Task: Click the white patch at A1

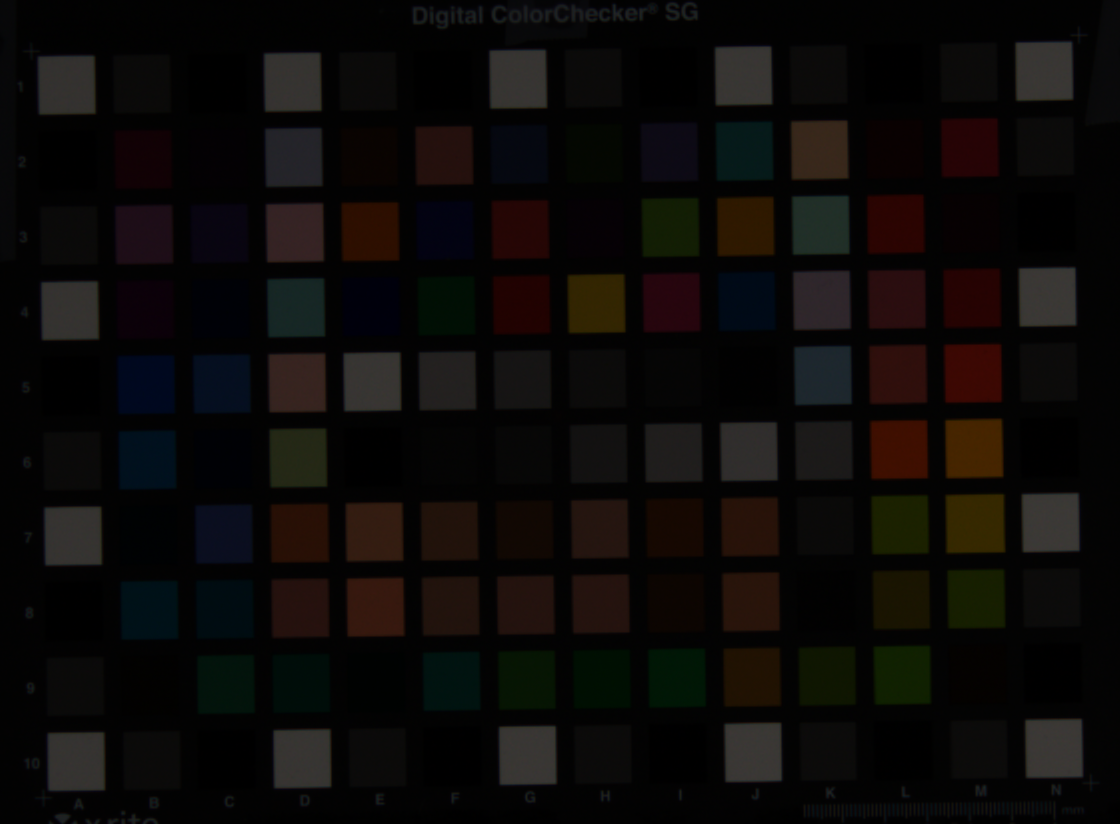Action: click(66, 84)
